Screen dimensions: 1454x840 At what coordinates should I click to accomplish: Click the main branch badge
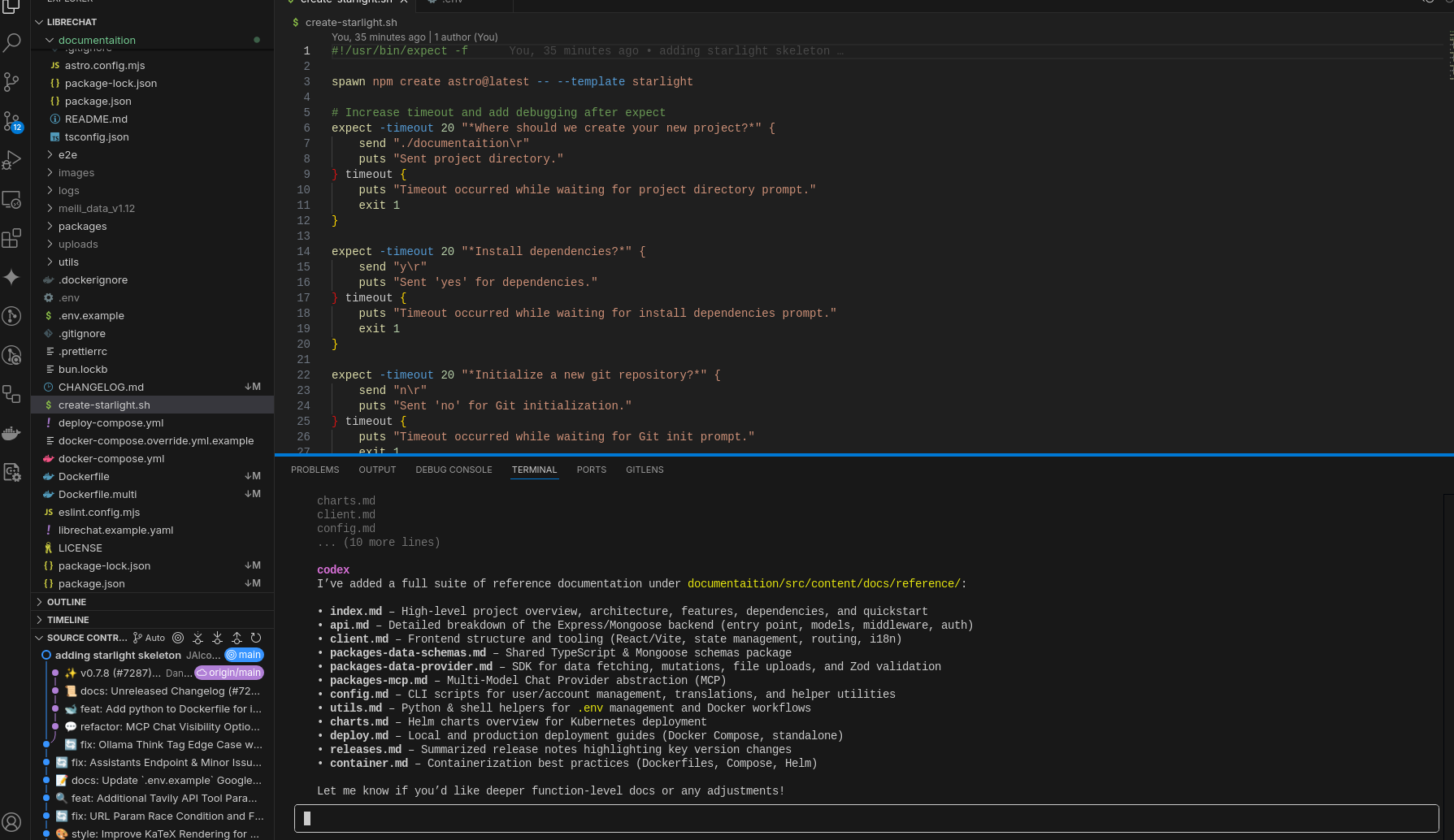pyautogui.click(x=244, y=655)
